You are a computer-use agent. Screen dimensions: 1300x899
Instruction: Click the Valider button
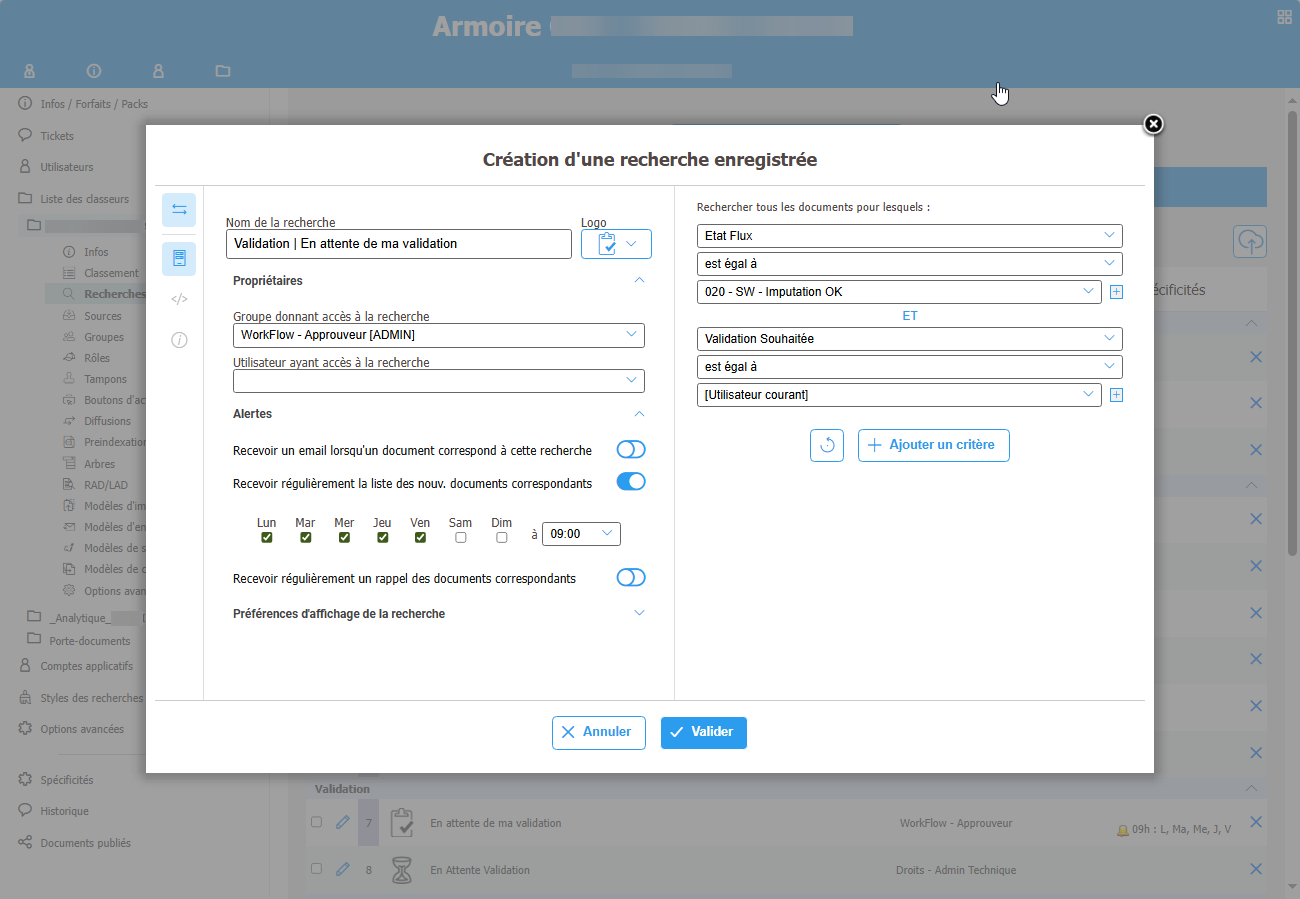click(703, 732)
